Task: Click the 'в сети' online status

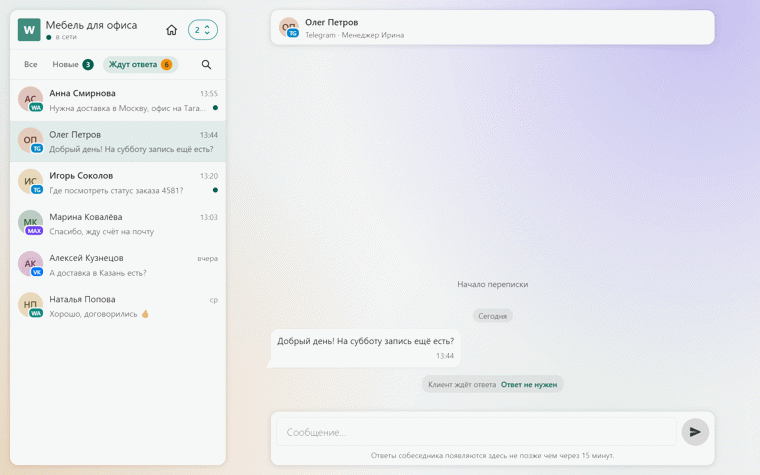Action: pyautogui.click(x=62, y=37)
